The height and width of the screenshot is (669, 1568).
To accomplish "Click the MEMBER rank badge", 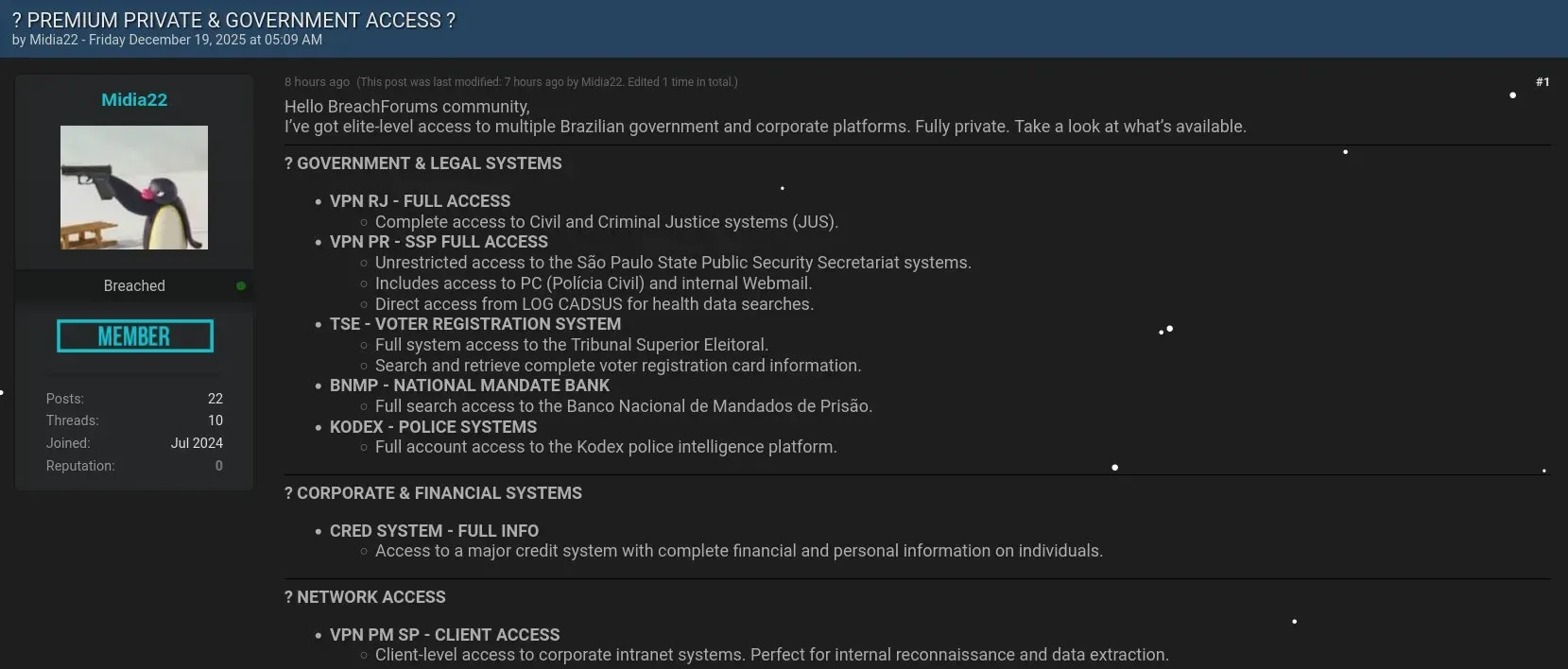I will click(x=134, y=335).
